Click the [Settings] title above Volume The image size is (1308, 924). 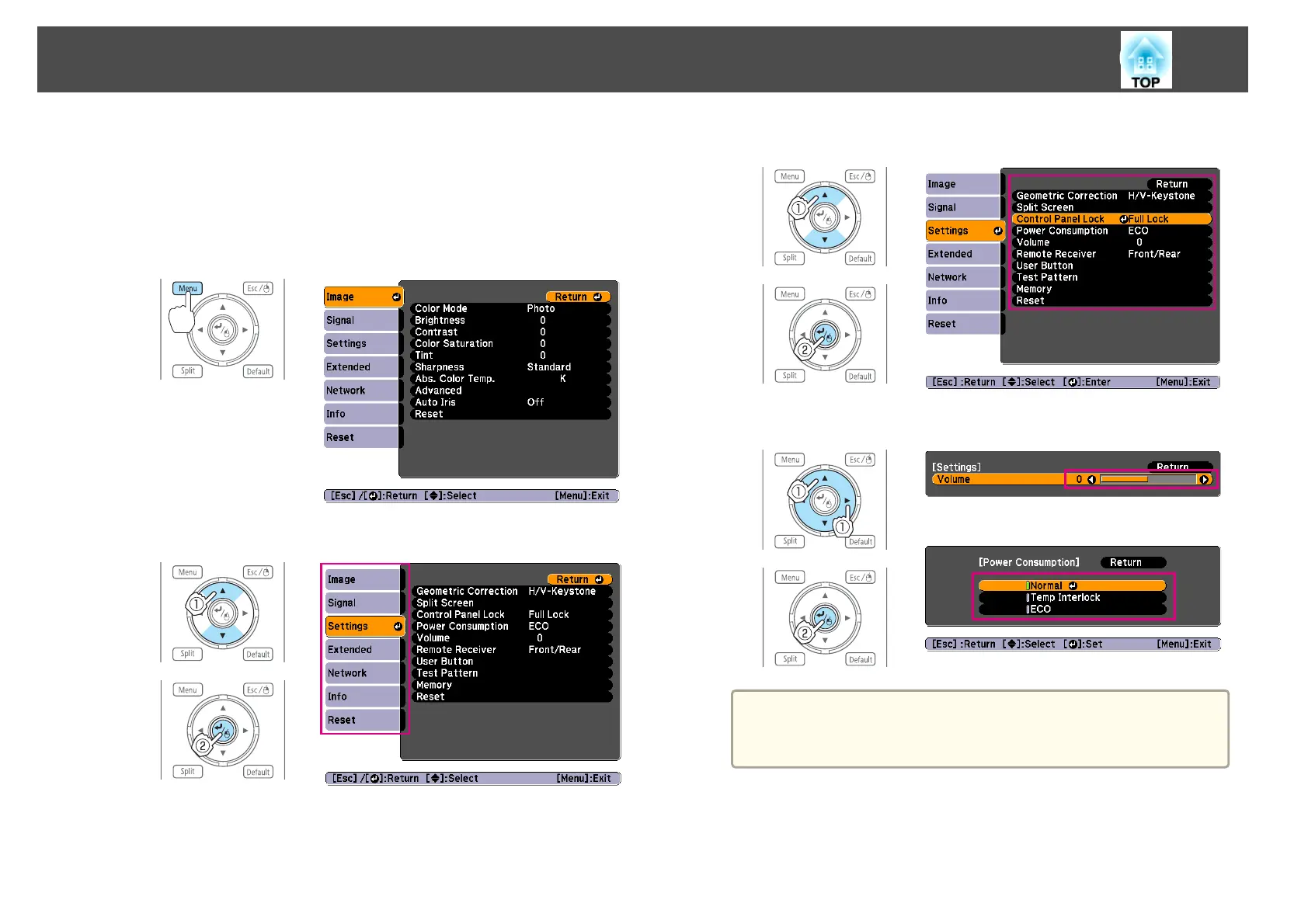[x=956, y=467]
